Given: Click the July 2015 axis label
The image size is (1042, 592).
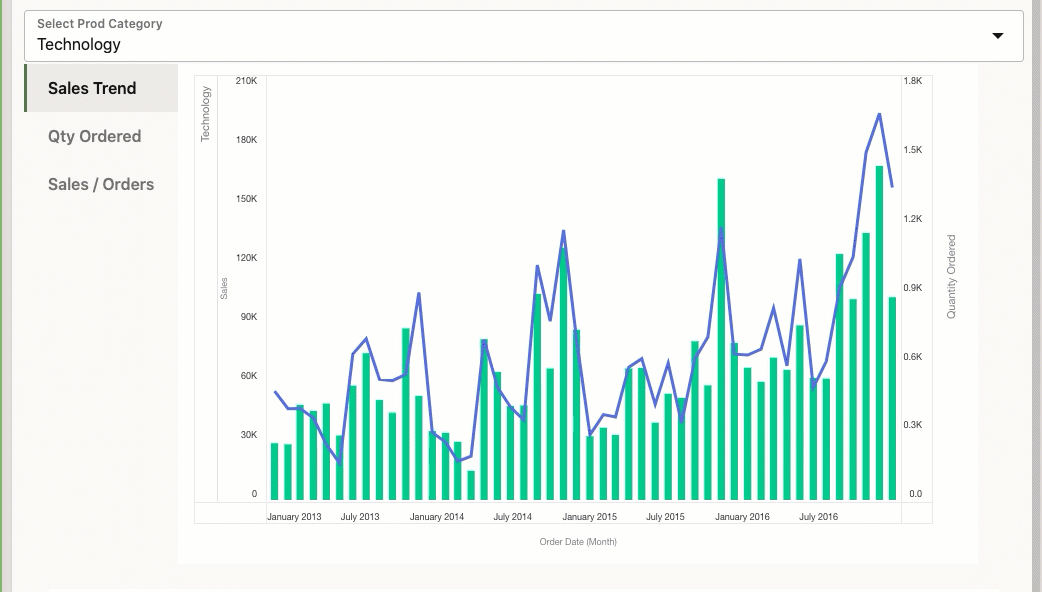Looking at the screenshot, I should coord(665,516).
